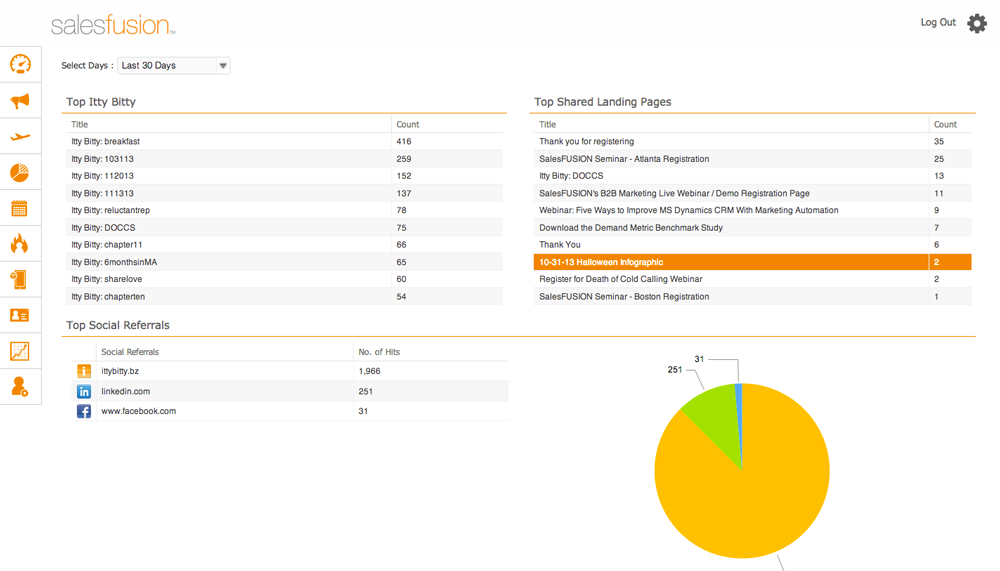Select row 'Itty Bitty: sharelove'
Screen dimensions: 1000x571
(284, 279)
